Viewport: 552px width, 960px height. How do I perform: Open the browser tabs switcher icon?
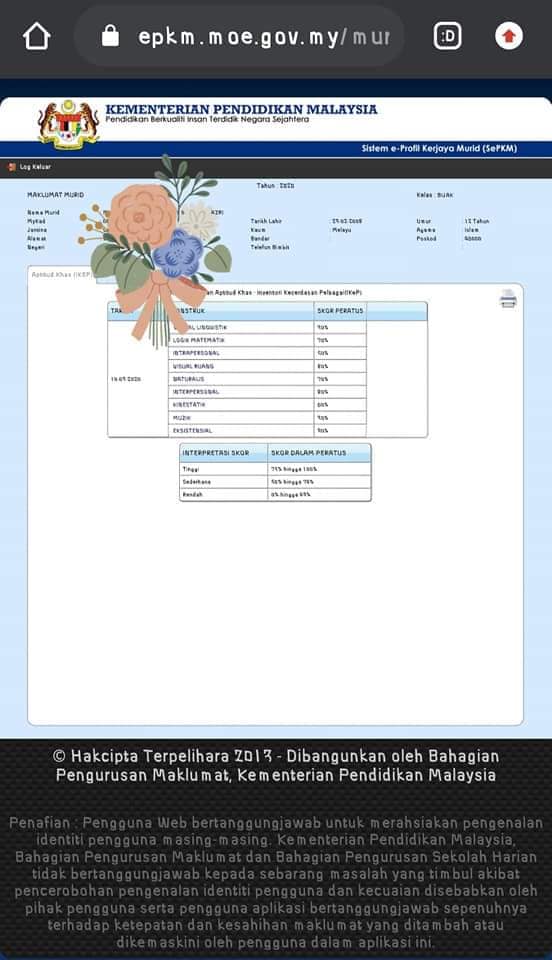point(447,36)
